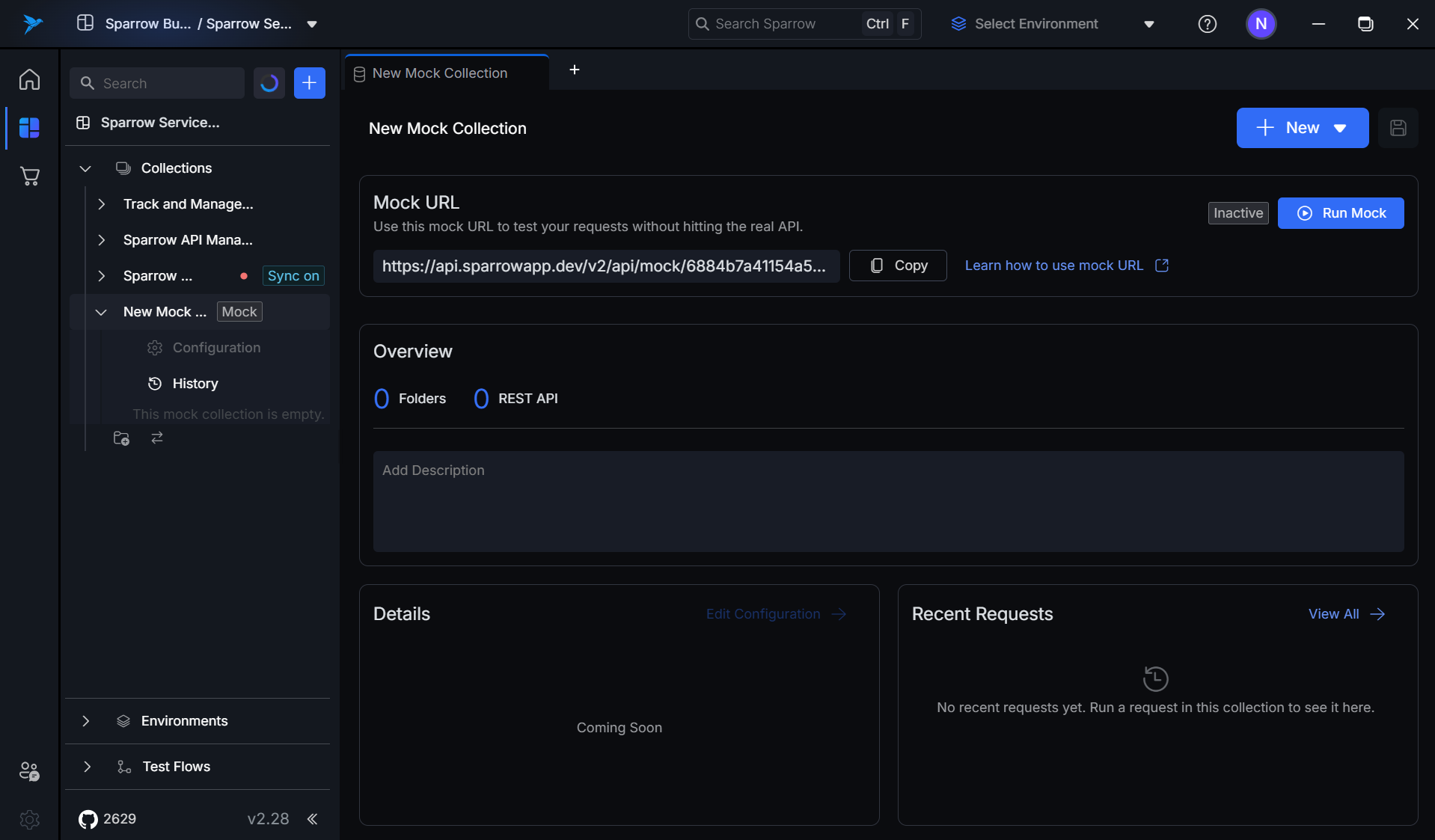The height and width of the screenshot is (840, 1435).
Task: Open a new tab with the plus icon
Action: click(x=575, y=70)
